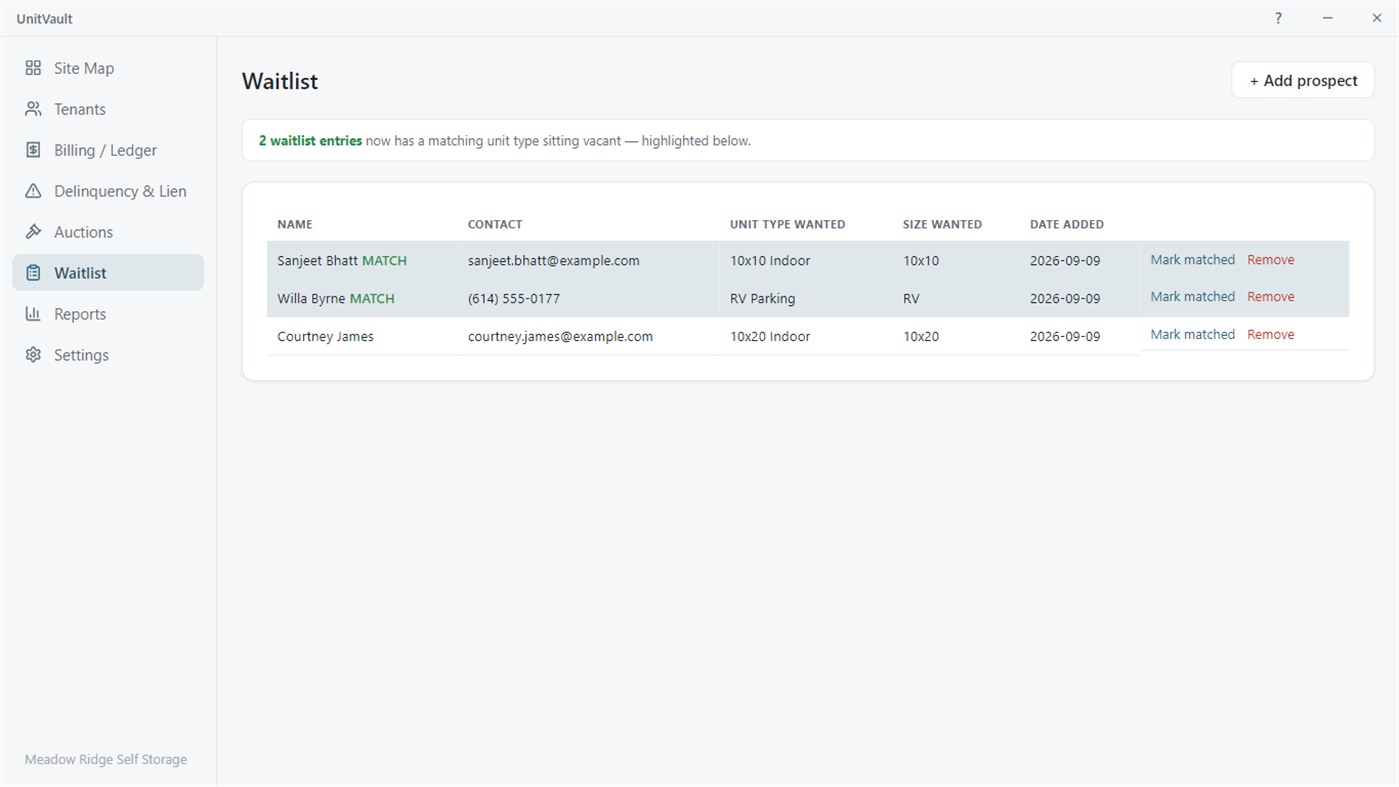Click the Auctions gavel icon

(33, 232)
